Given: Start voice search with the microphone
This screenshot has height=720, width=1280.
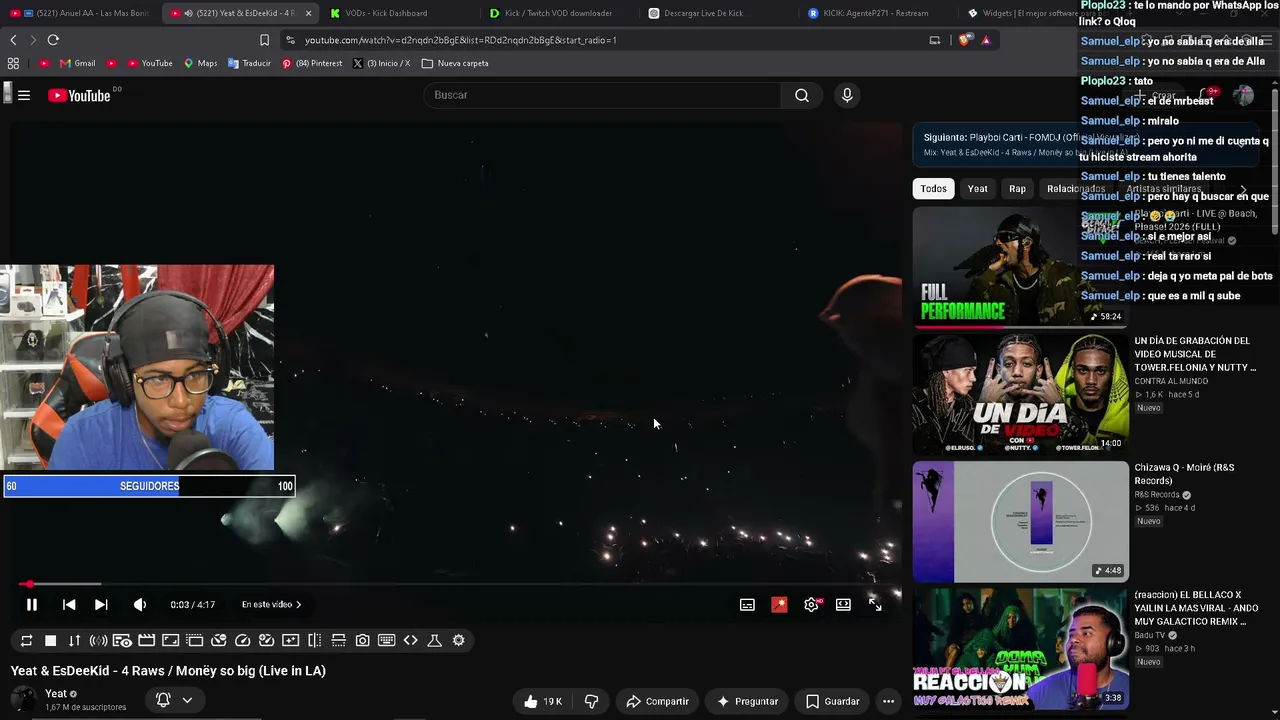Looking at the screenshot, I should [847, 95].
